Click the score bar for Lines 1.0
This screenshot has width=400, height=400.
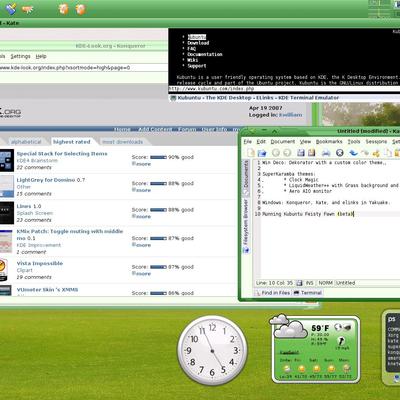tap(158, 210)
